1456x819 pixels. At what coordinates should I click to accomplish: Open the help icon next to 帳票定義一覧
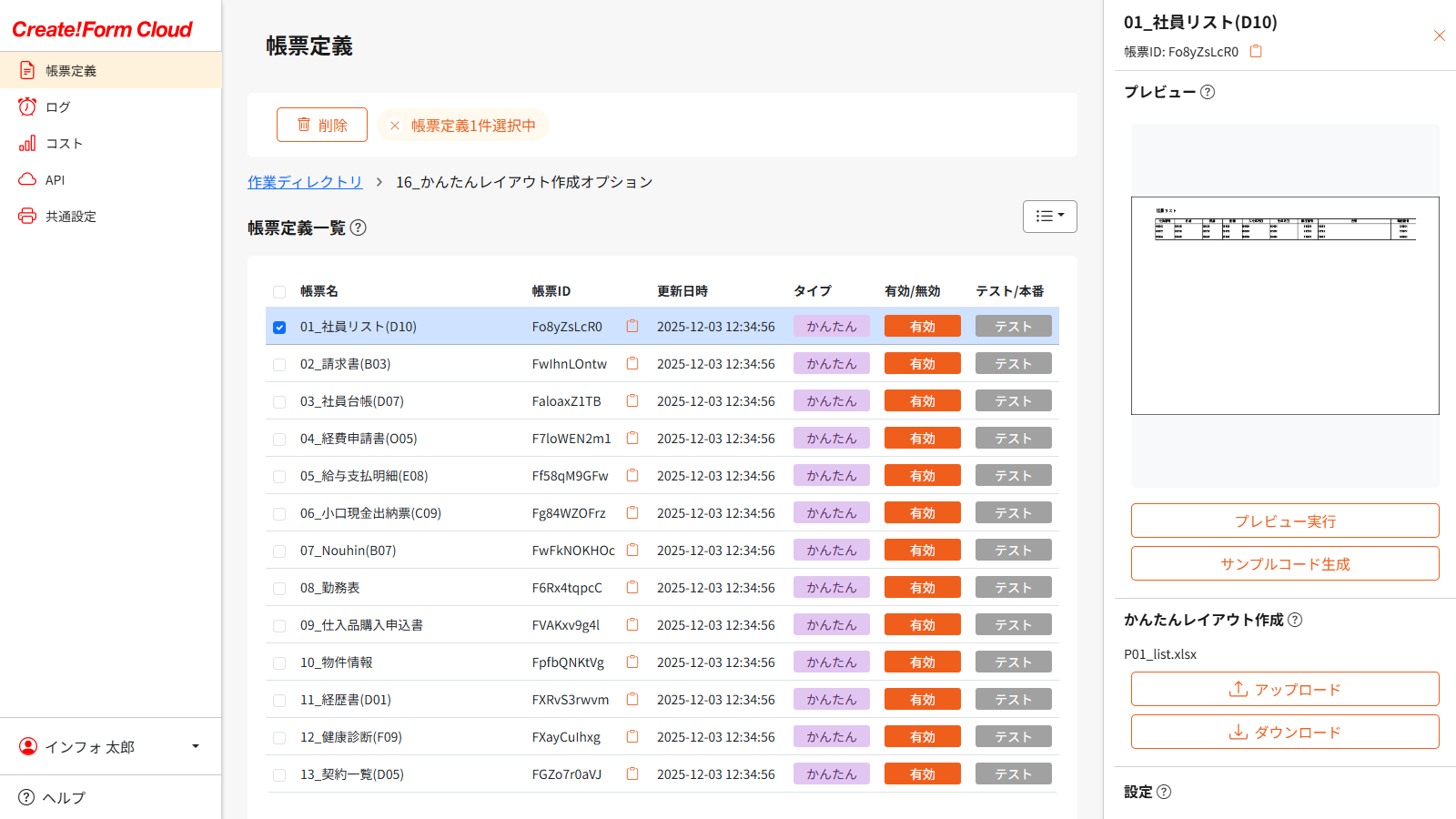click(x=359, y=227)
